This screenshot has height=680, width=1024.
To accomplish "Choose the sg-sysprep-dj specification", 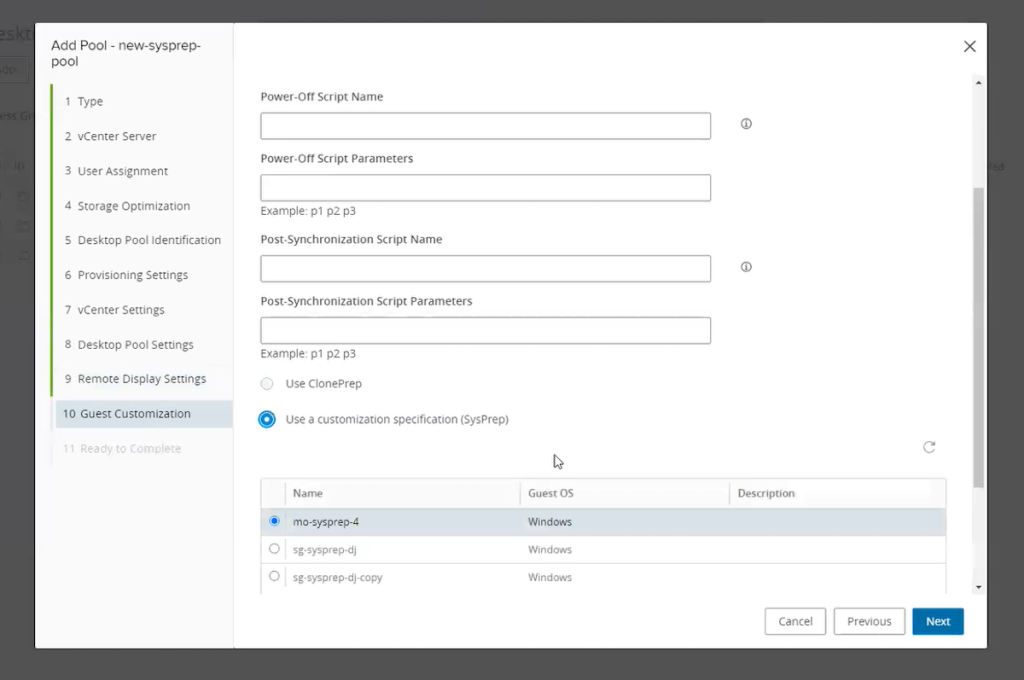I will click(273, 548).
